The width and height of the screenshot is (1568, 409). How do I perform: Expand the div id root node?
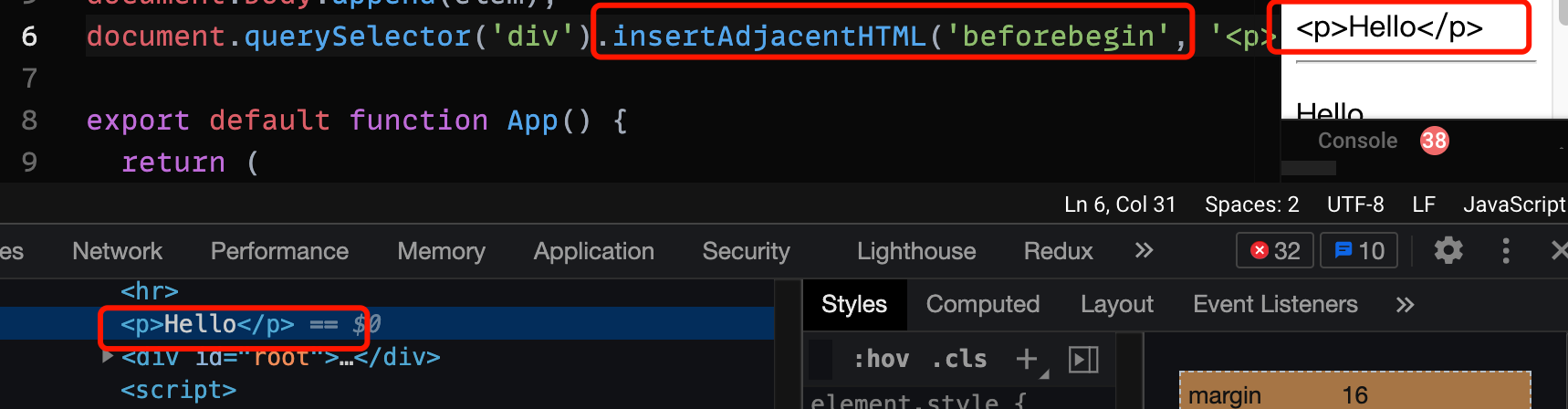[108, 357]
